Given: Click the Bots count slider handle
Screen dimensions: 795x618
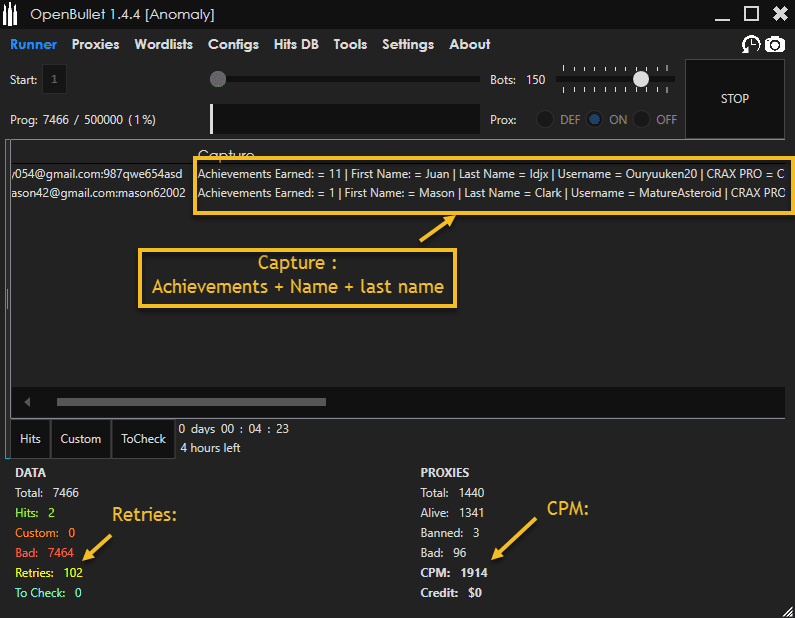Looking at the screenshot, I should tap(641, 79).
